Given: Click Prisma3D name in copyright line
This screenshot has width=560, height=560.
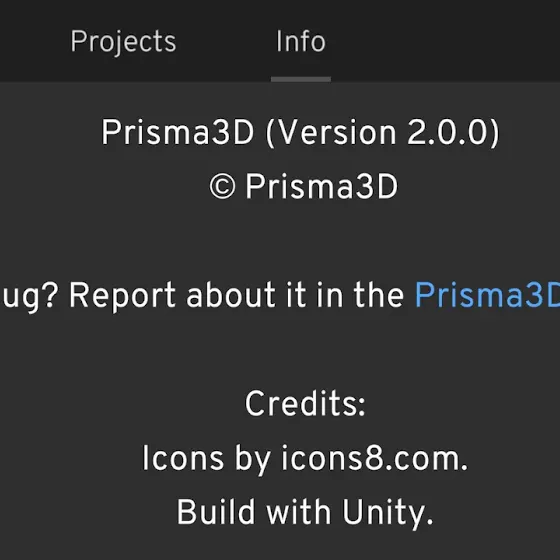Looking at the screenshot, I should coord(321,186).
